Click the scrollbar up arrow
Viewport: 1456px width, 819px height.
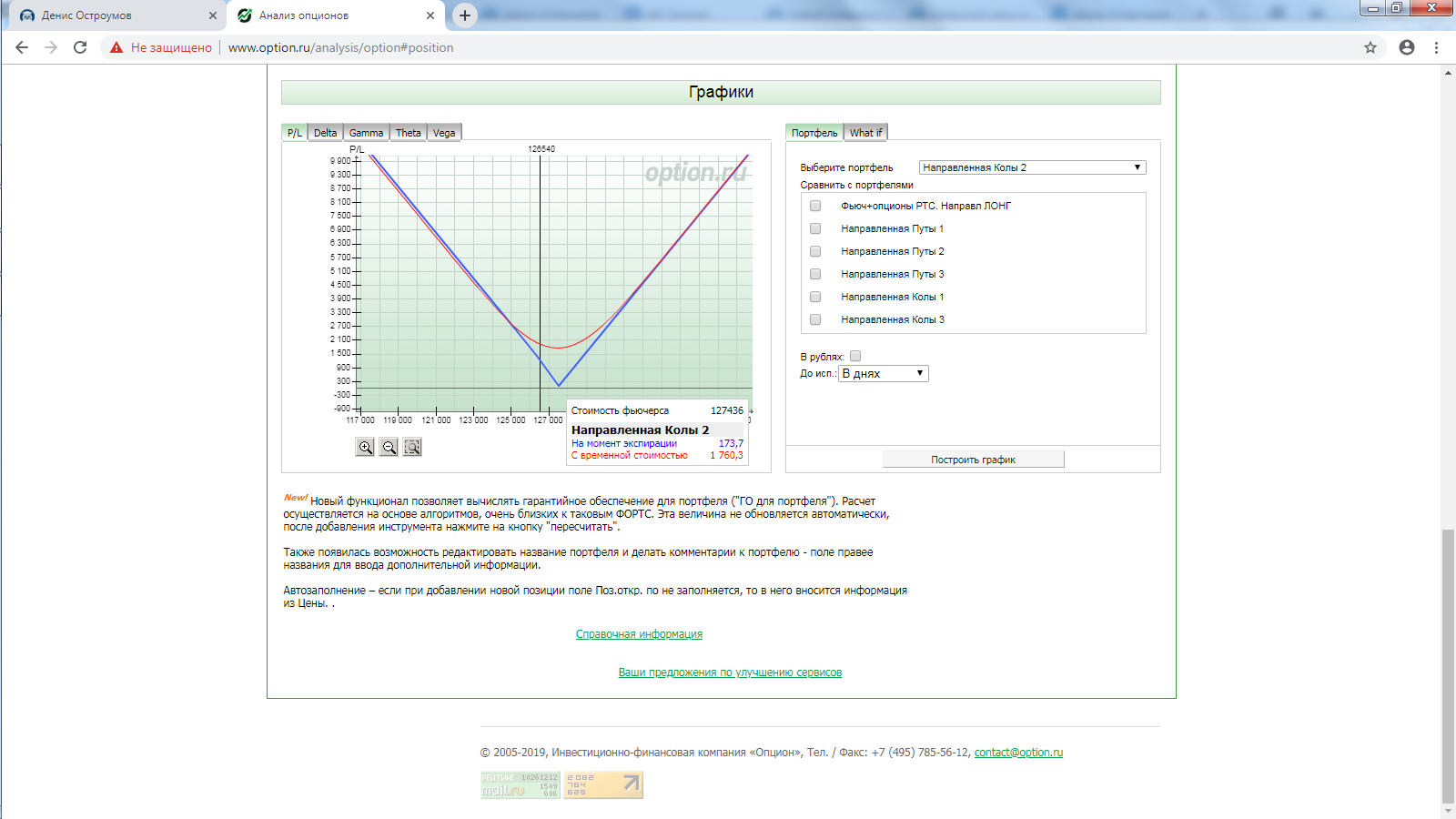tap(1448, 72)
